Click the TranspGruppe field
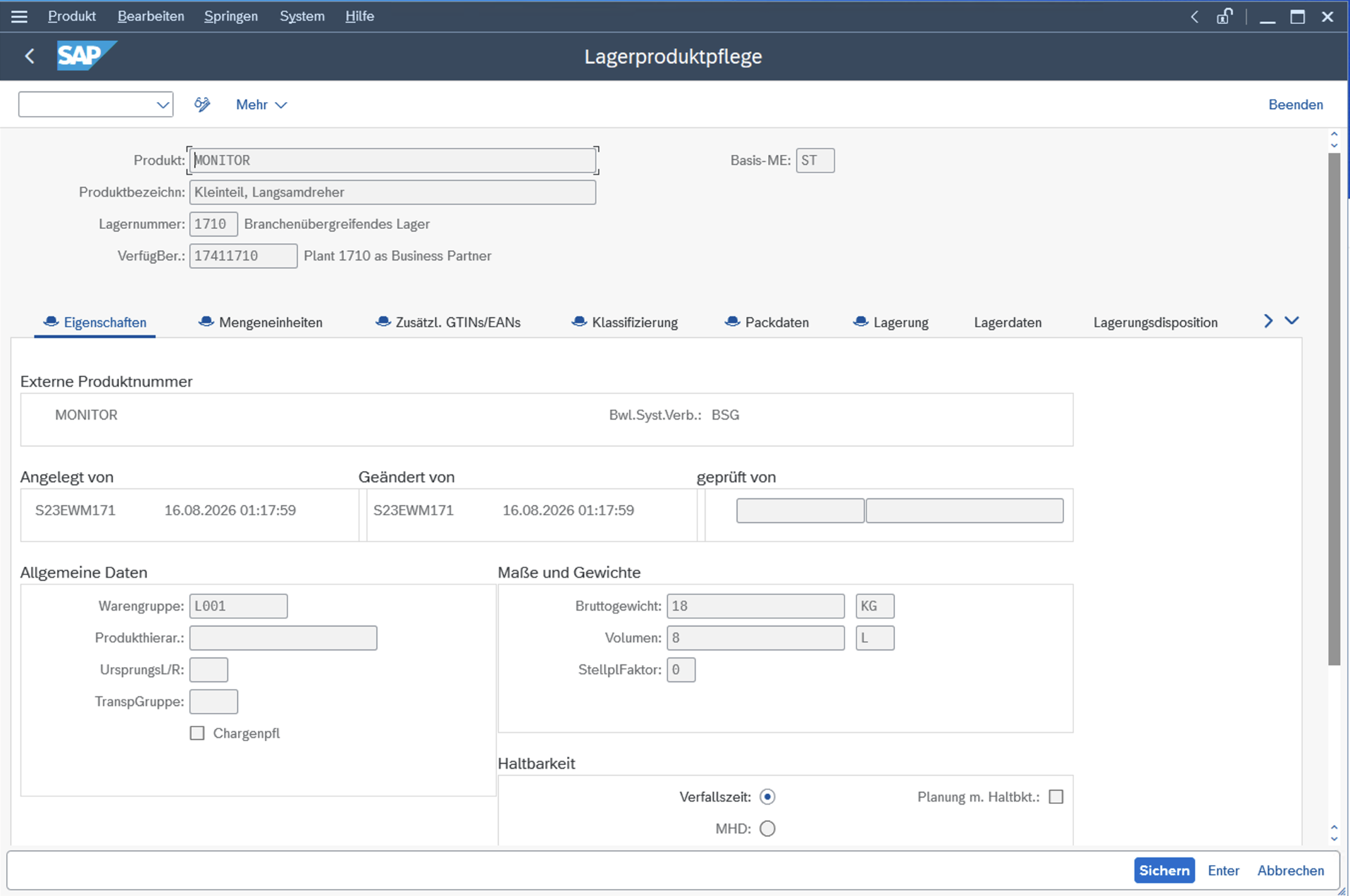 point(213,702)
